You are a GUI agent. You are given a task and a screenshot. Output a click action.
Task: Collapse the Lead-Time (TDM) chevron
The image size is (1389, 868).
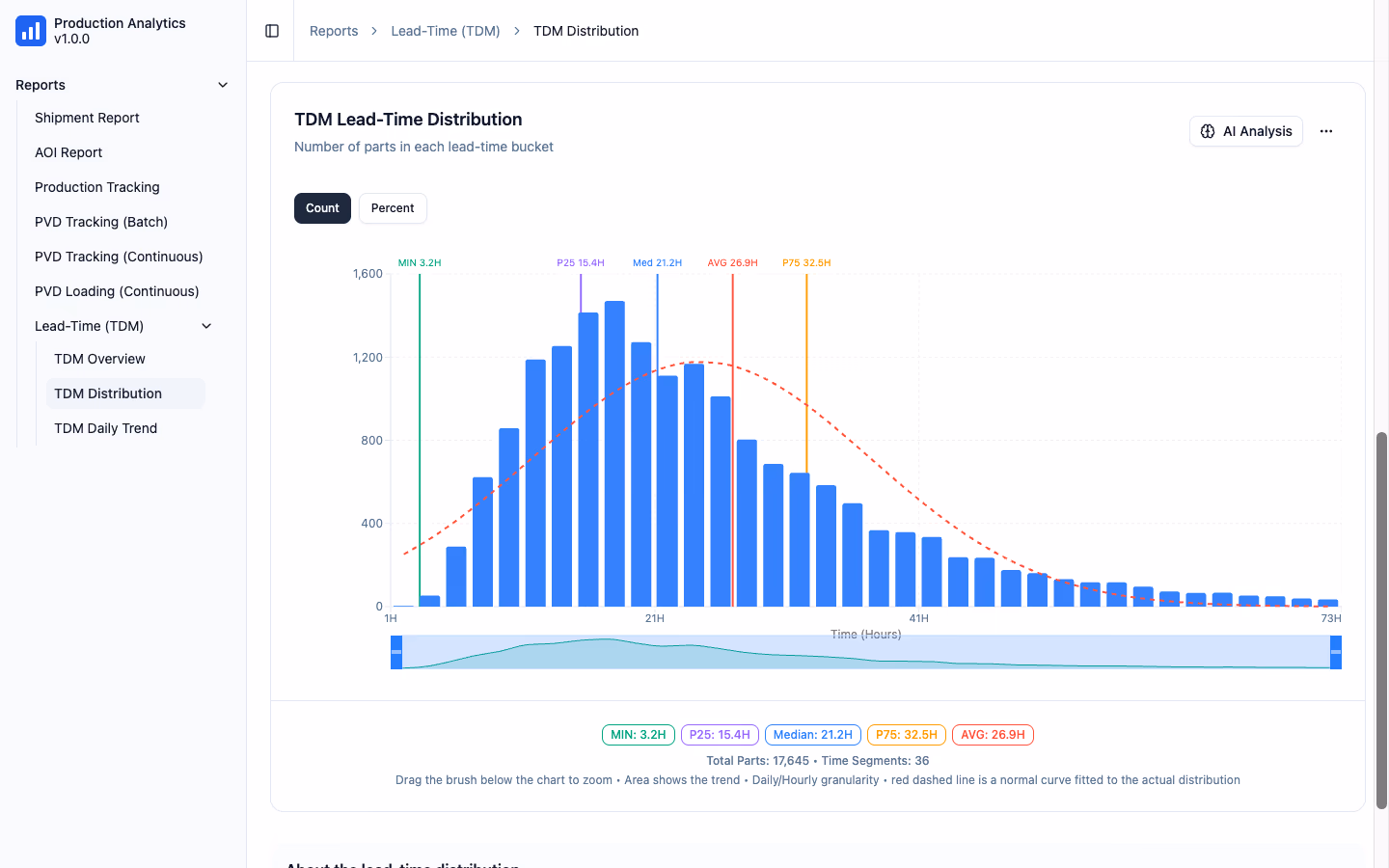[206, 326]
